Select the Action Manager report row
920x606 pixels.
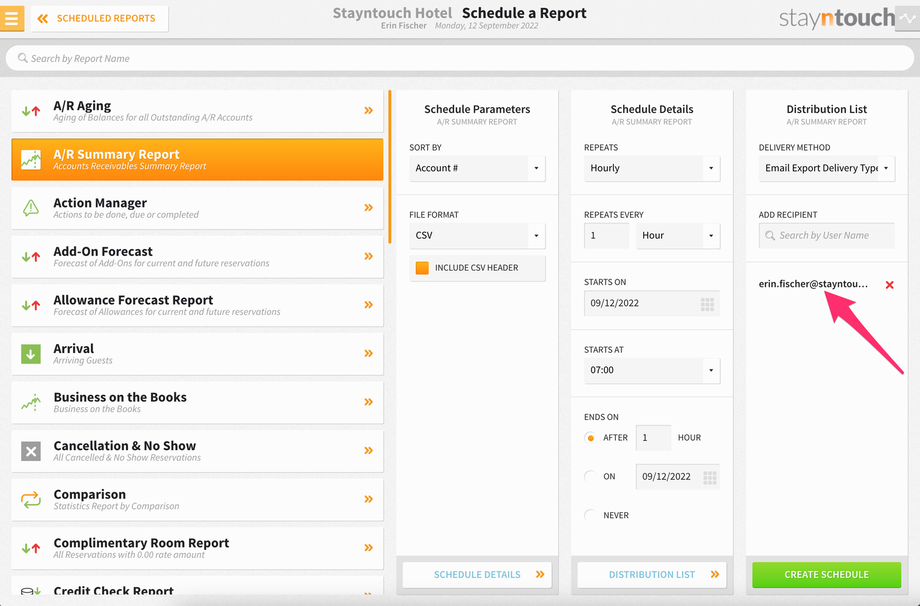pyautogui.click(x=197, y=208)
